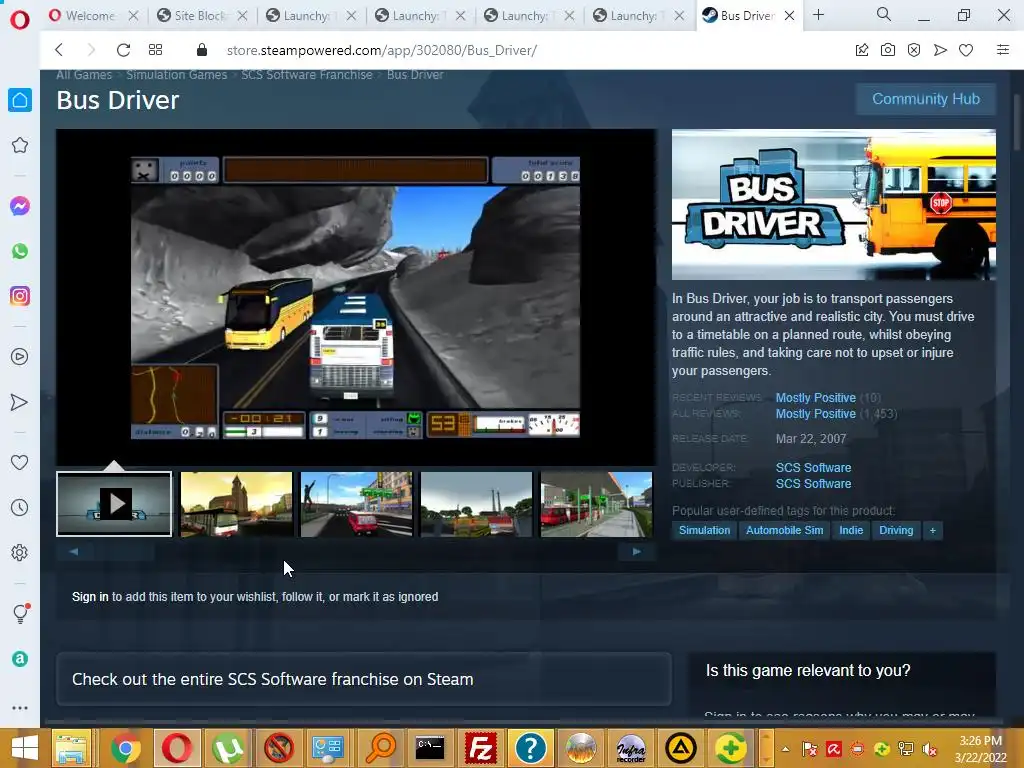
Task: Go back to previous page
Action: [x=59, y=50]
